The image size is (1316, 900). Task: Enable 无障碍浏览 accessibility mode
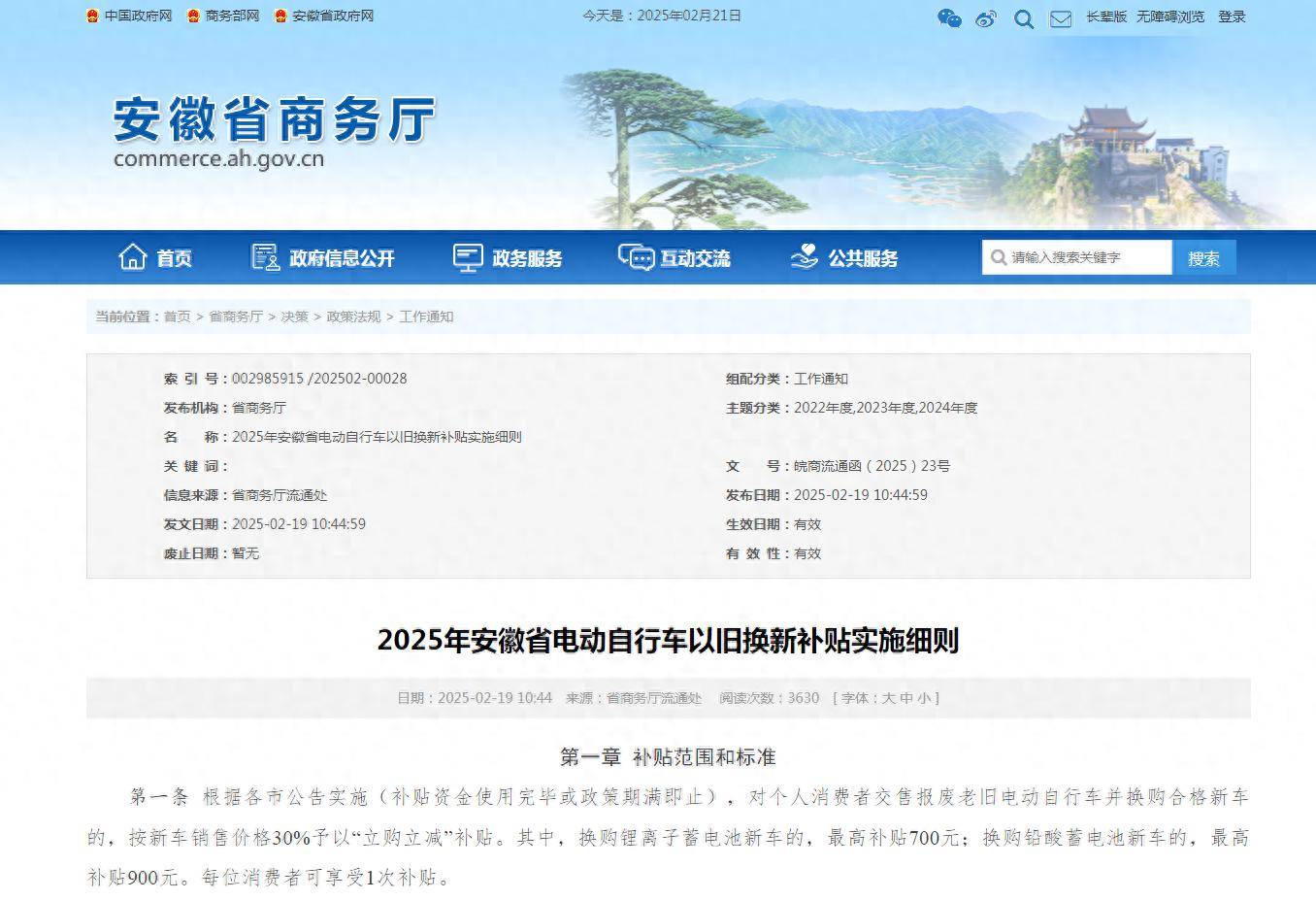1169,17
